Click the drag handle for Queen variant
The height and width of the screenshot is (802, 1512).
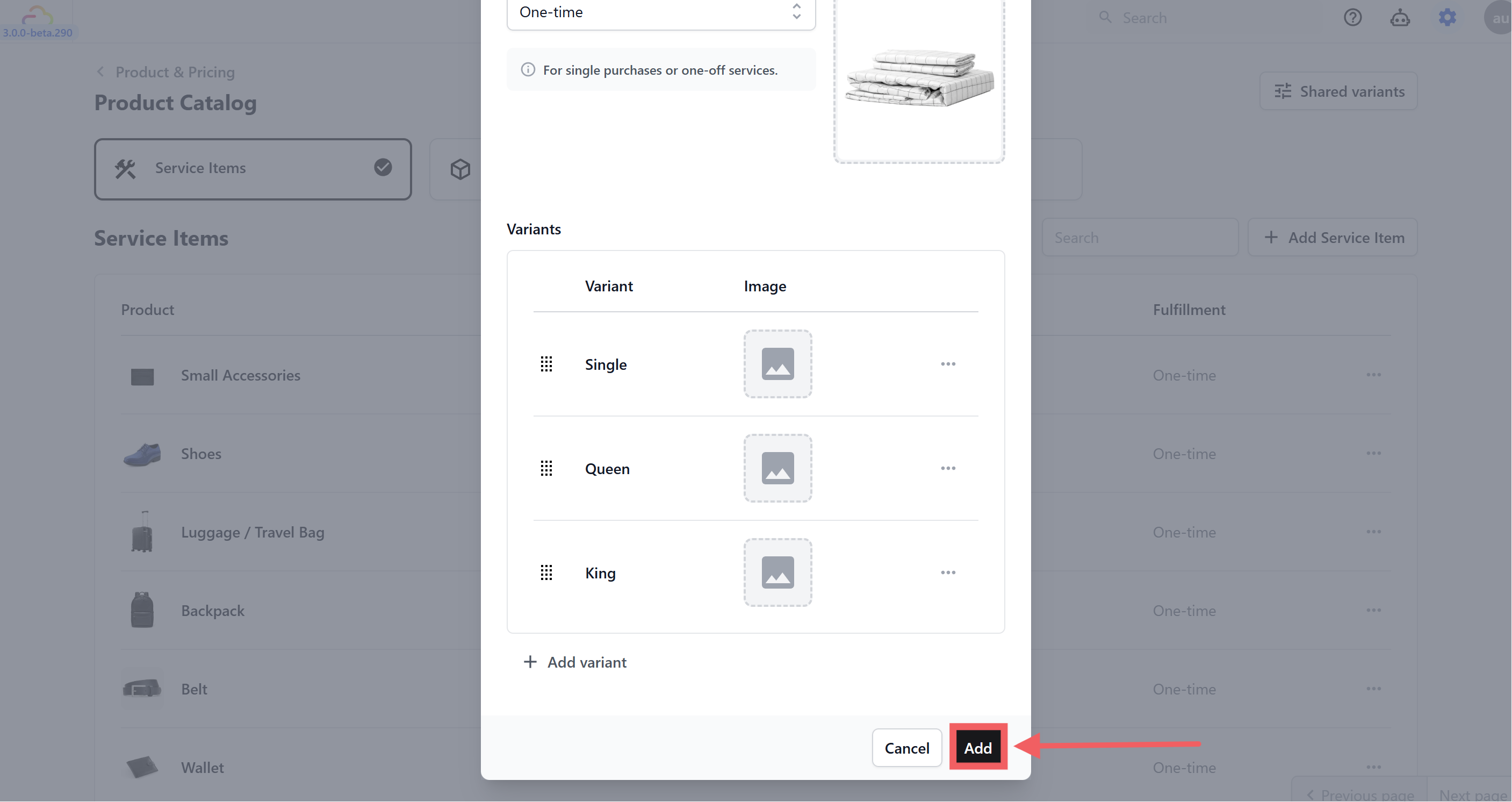pos(546,469)
